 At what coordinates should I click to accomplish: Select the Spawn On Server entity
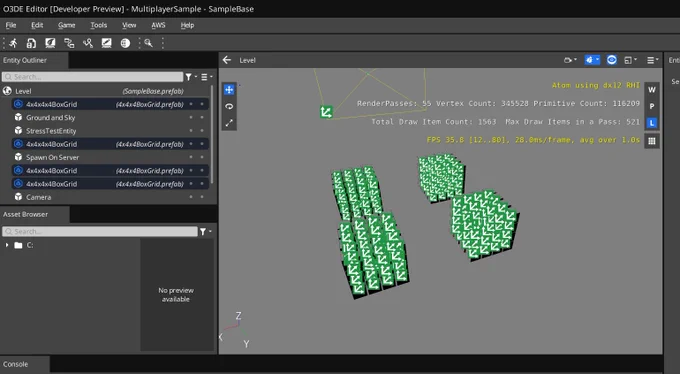105,157
